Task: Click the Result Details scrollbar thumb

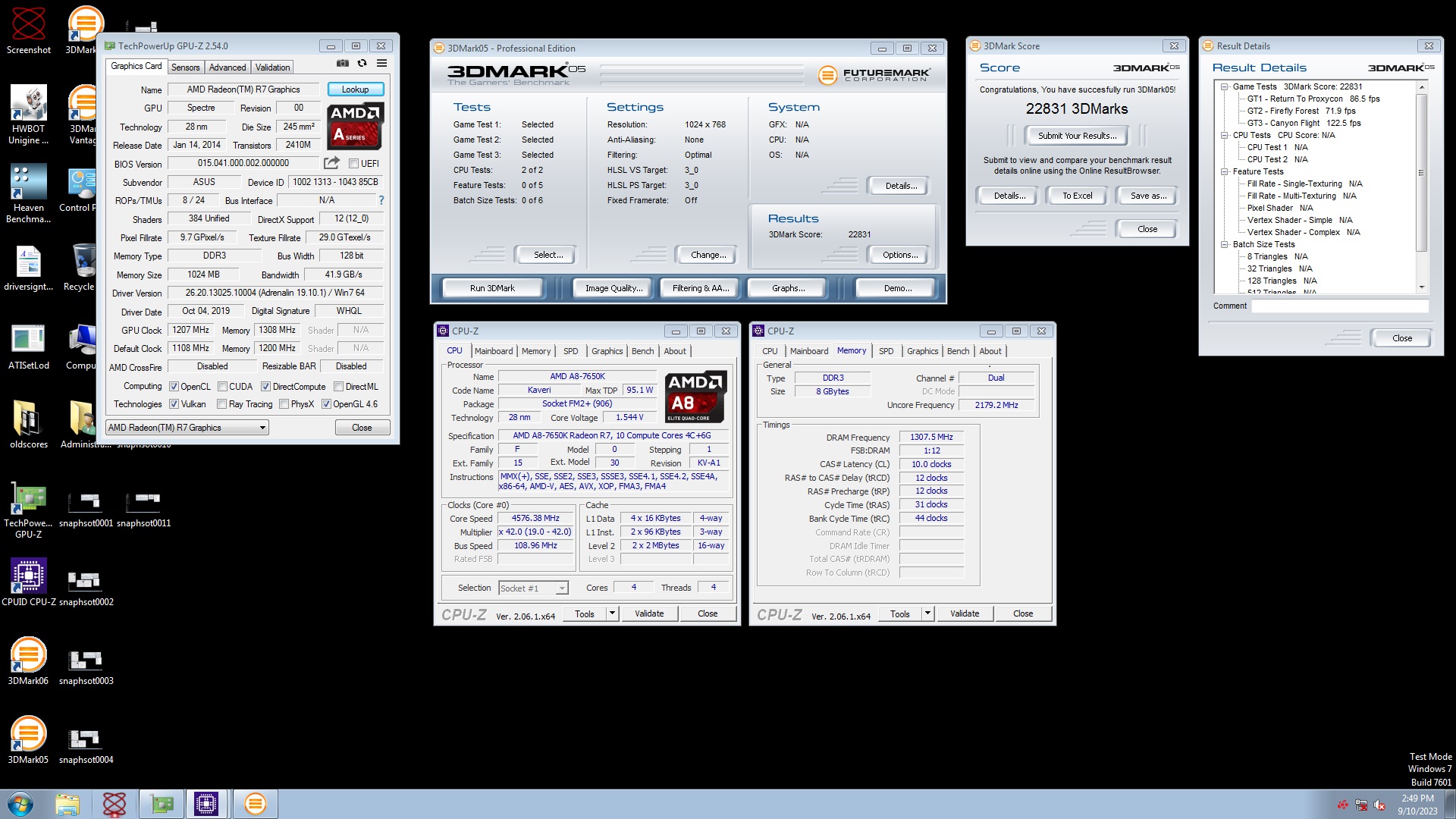Action: click(1422, 173)
